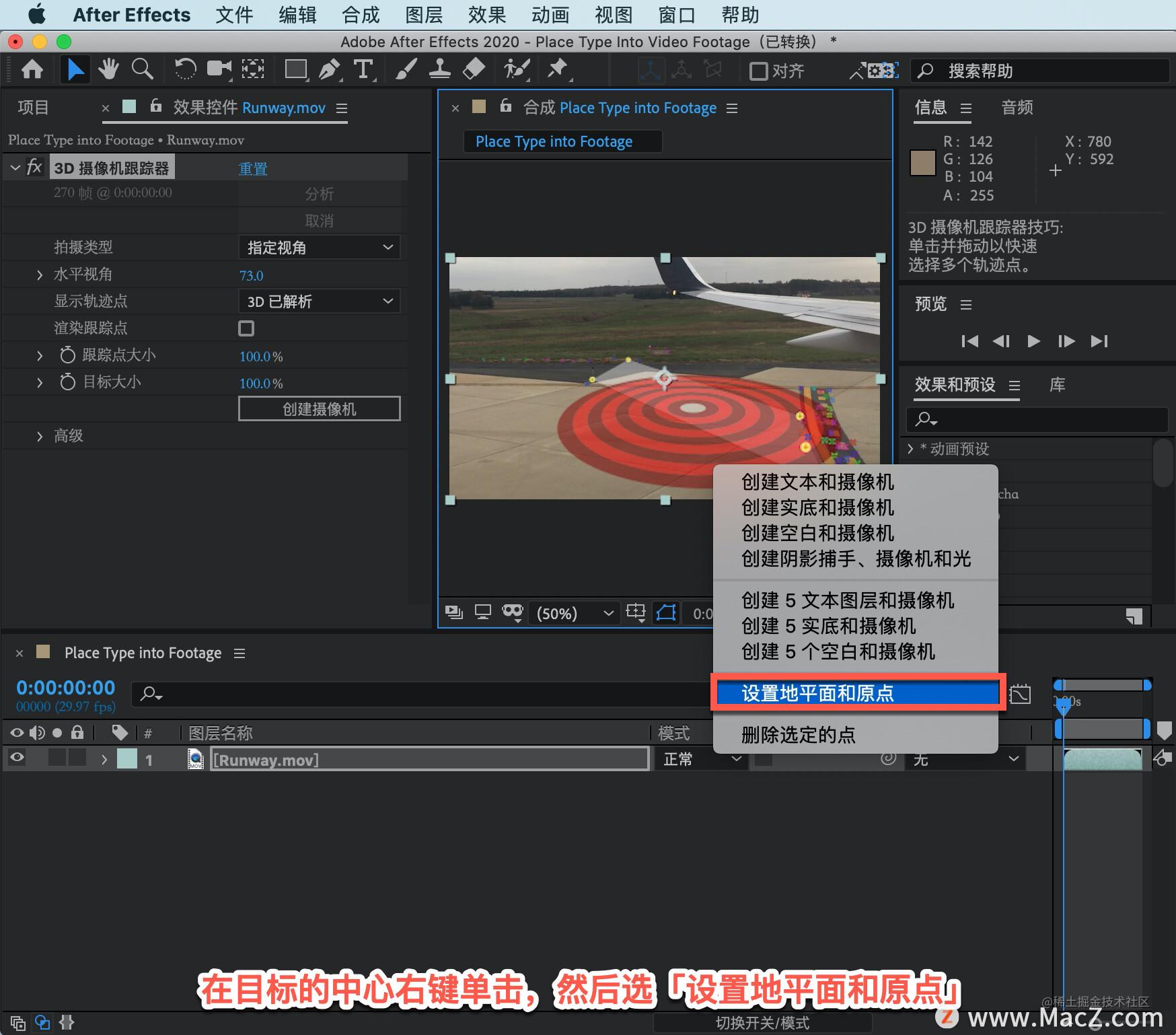Viewport: 1176px width, 1035px height.
Task: Toggle the 对齐 snapping checkbox
Action: click(758, 71)
